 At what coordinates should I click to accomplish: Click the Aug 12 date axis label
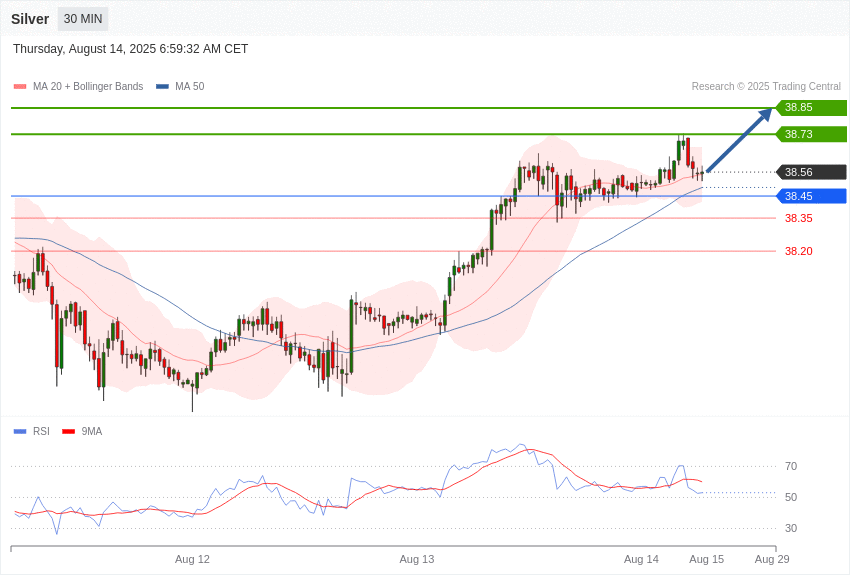(x=192, y=559)
